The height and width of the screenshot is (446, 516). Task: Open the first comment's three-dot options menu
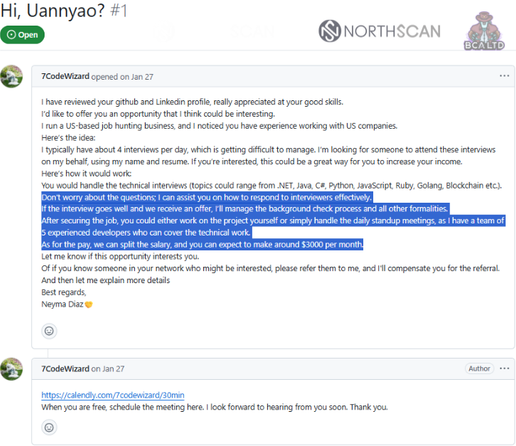tap(504, 76)
